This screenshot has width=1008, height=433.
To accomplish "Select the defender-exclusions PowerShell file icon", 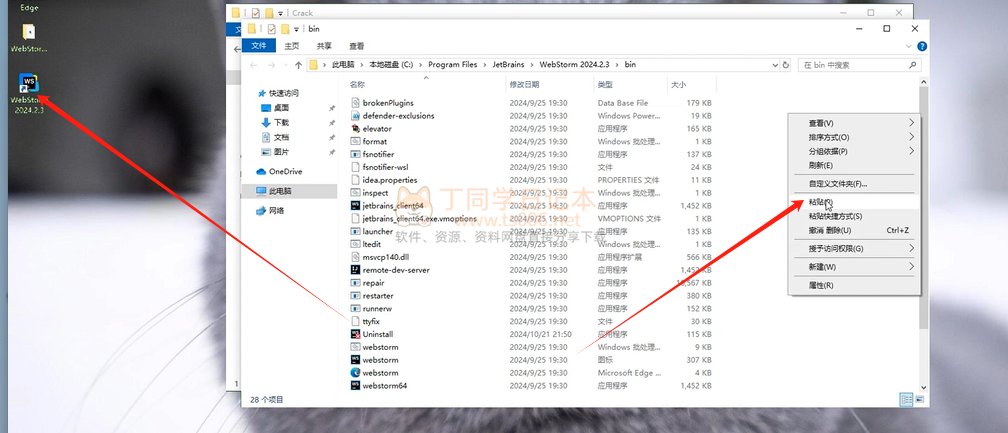I will pos(356,116).
